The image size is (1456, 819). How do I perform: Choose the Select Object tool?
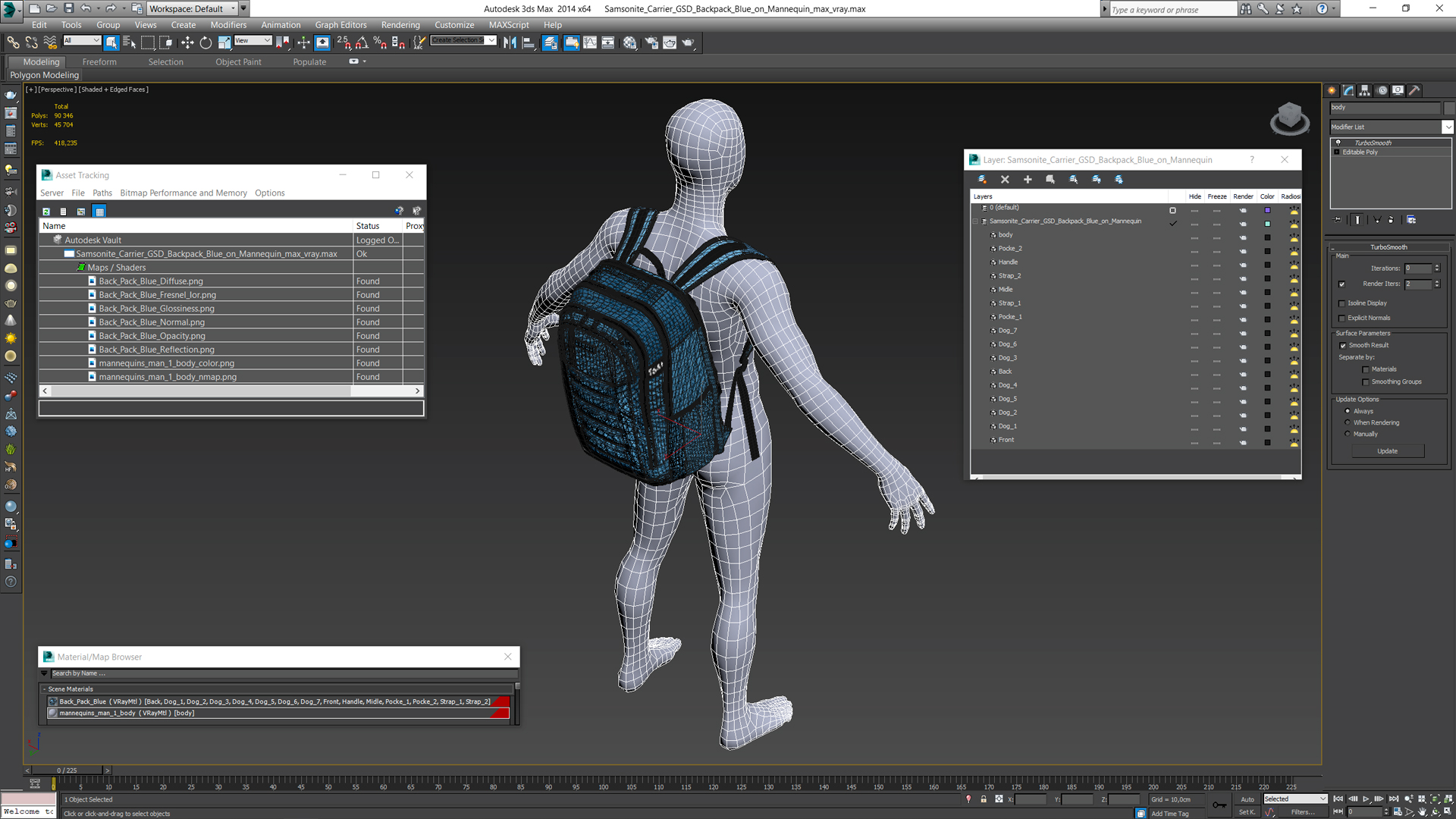click(111, 42)
